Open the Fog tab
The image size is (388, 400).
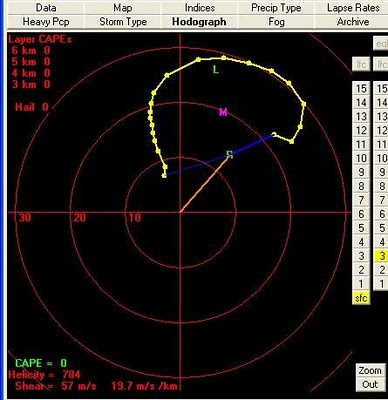point(276,22)
